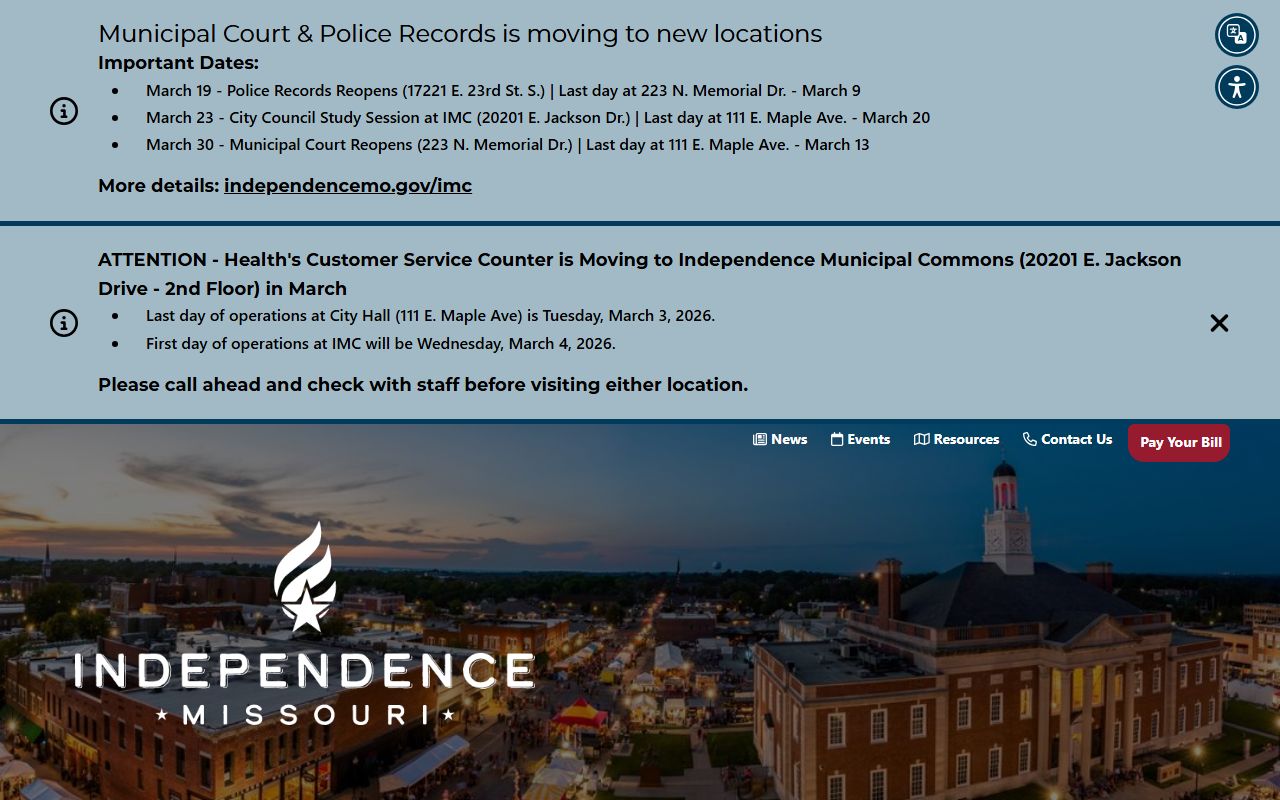Open the accessibility options icon
Screen dimensions: 1280x800
(x=1237, y=87)
